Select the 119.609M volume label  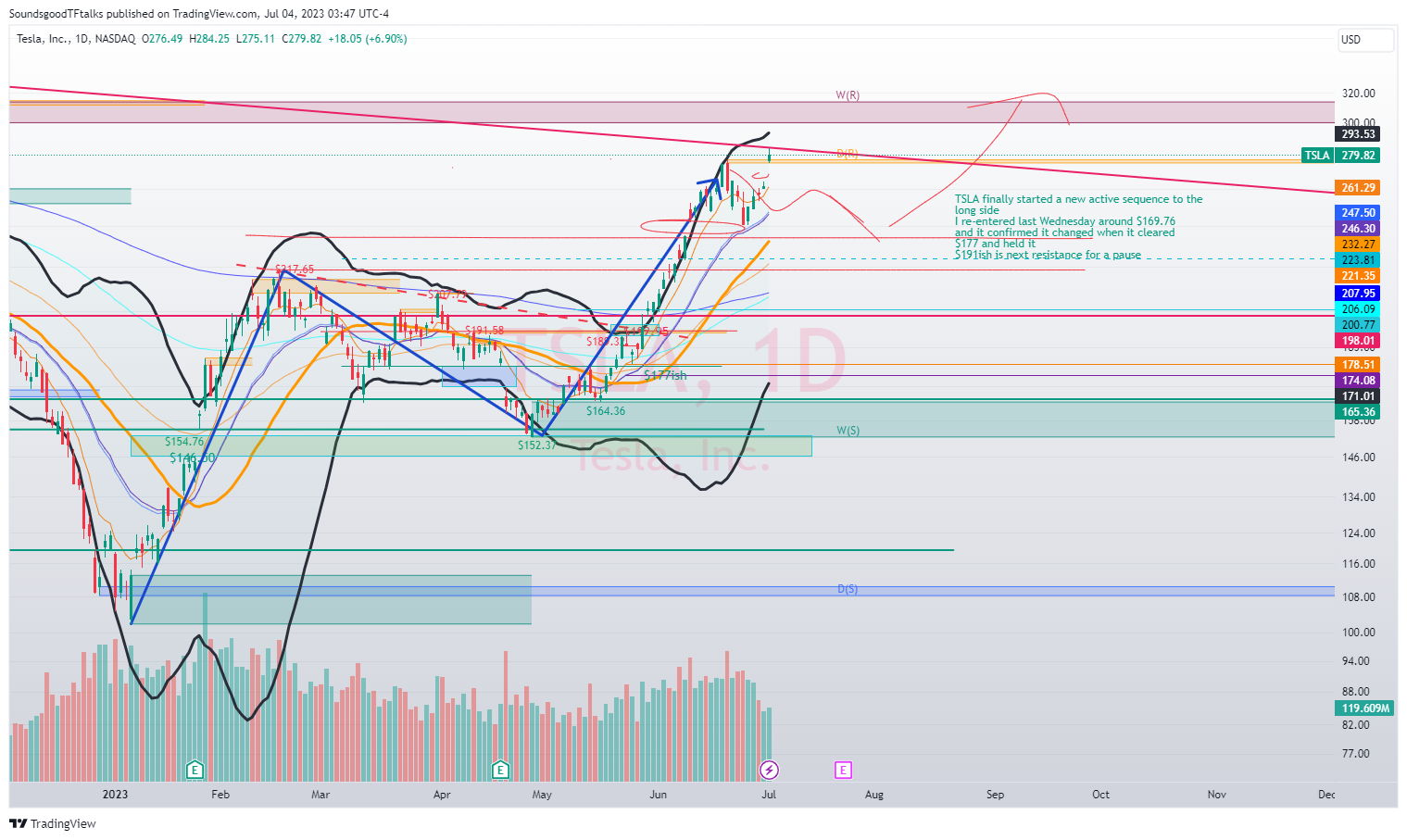coord(1365,708)
